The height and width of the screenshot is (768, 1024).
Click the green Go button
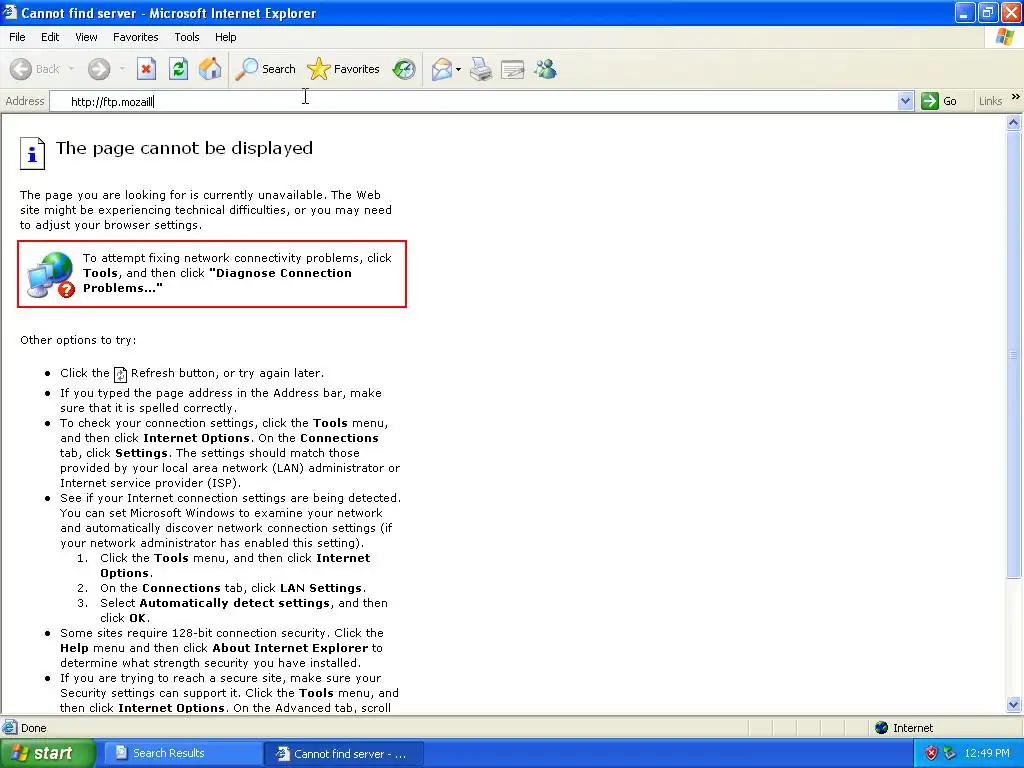coord(939,101)
